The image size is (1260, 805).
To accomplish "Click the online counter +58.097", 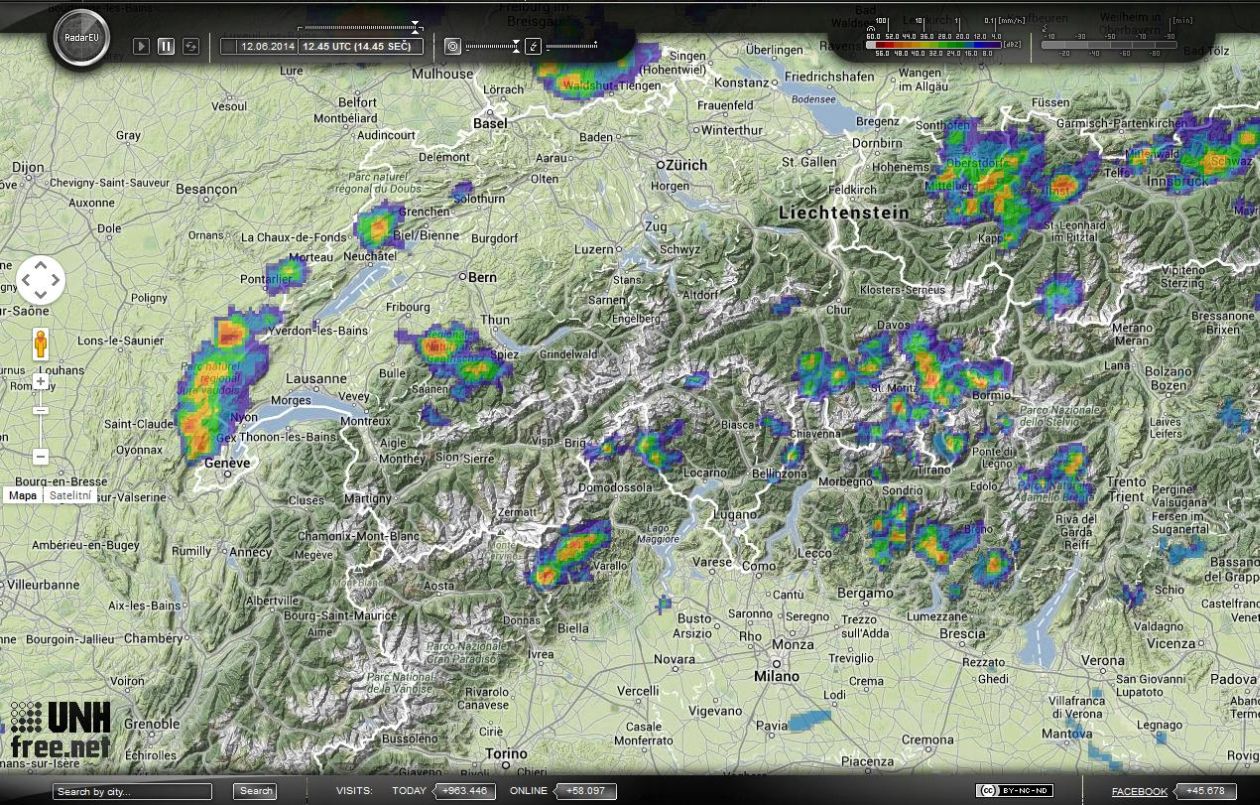I will click(583, 791).
